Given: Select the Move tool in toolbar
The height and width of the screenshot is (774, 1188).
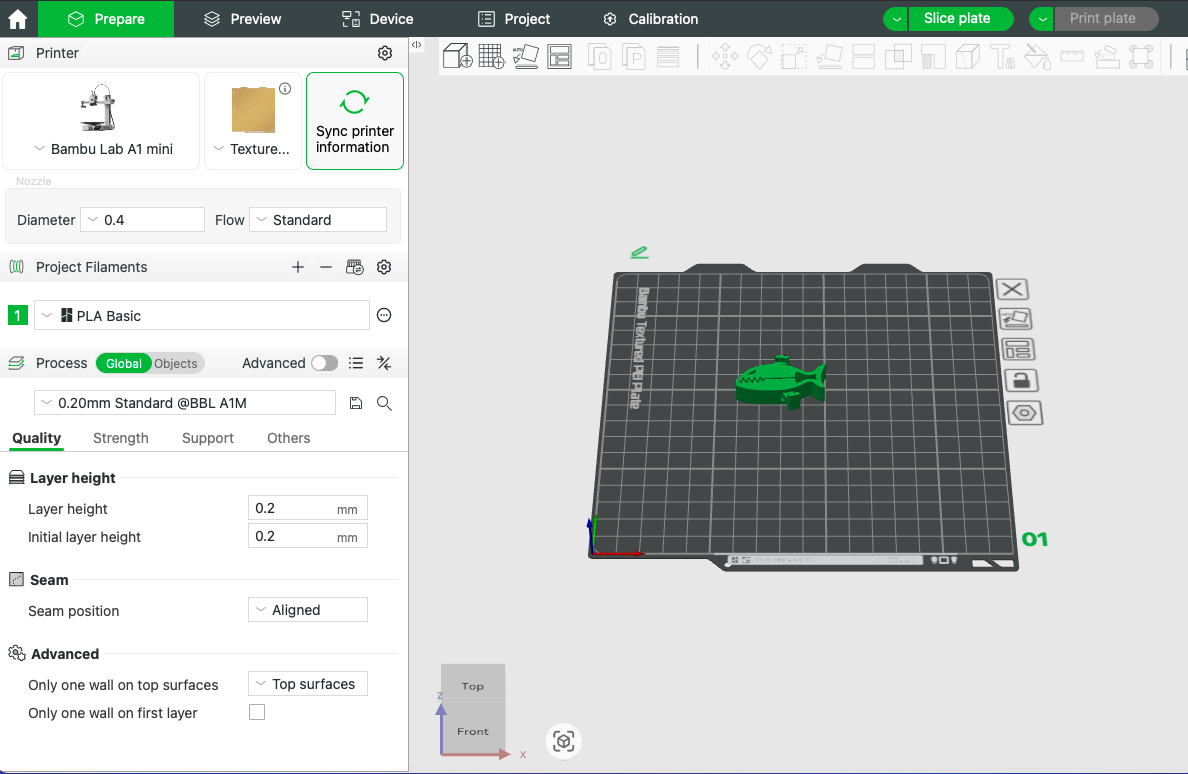Looking at the screenshot, I should [724, 57].
